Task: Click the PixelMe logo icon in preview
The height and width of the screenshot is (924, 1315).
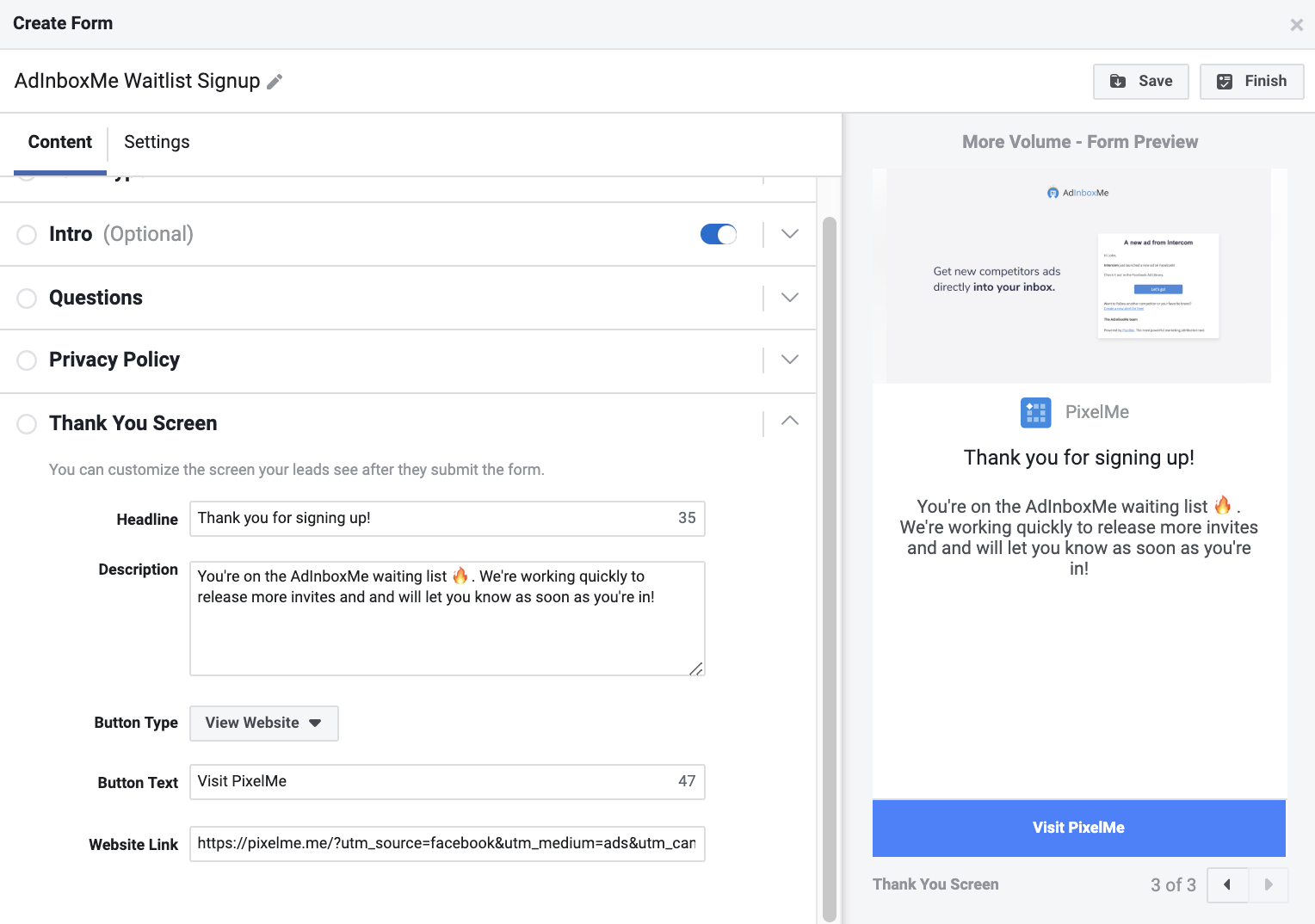Action: 1035,413
